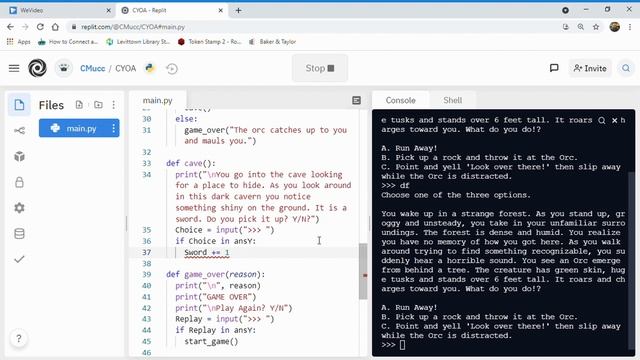Go forward in the browser
Image resolution: width=640 pixels, height=360 pixels.
(25, 27)
